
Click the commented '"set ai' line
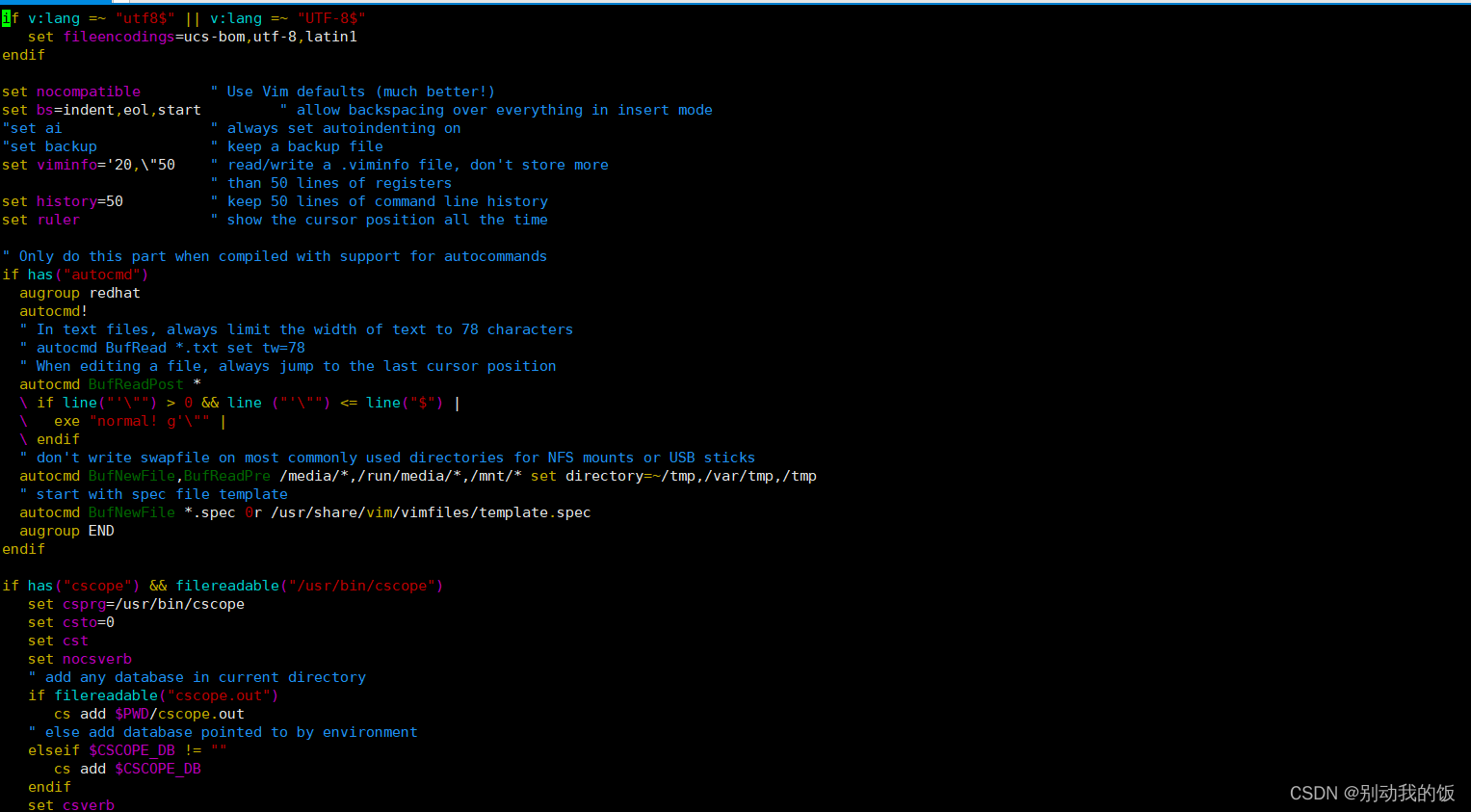(32, 128)
